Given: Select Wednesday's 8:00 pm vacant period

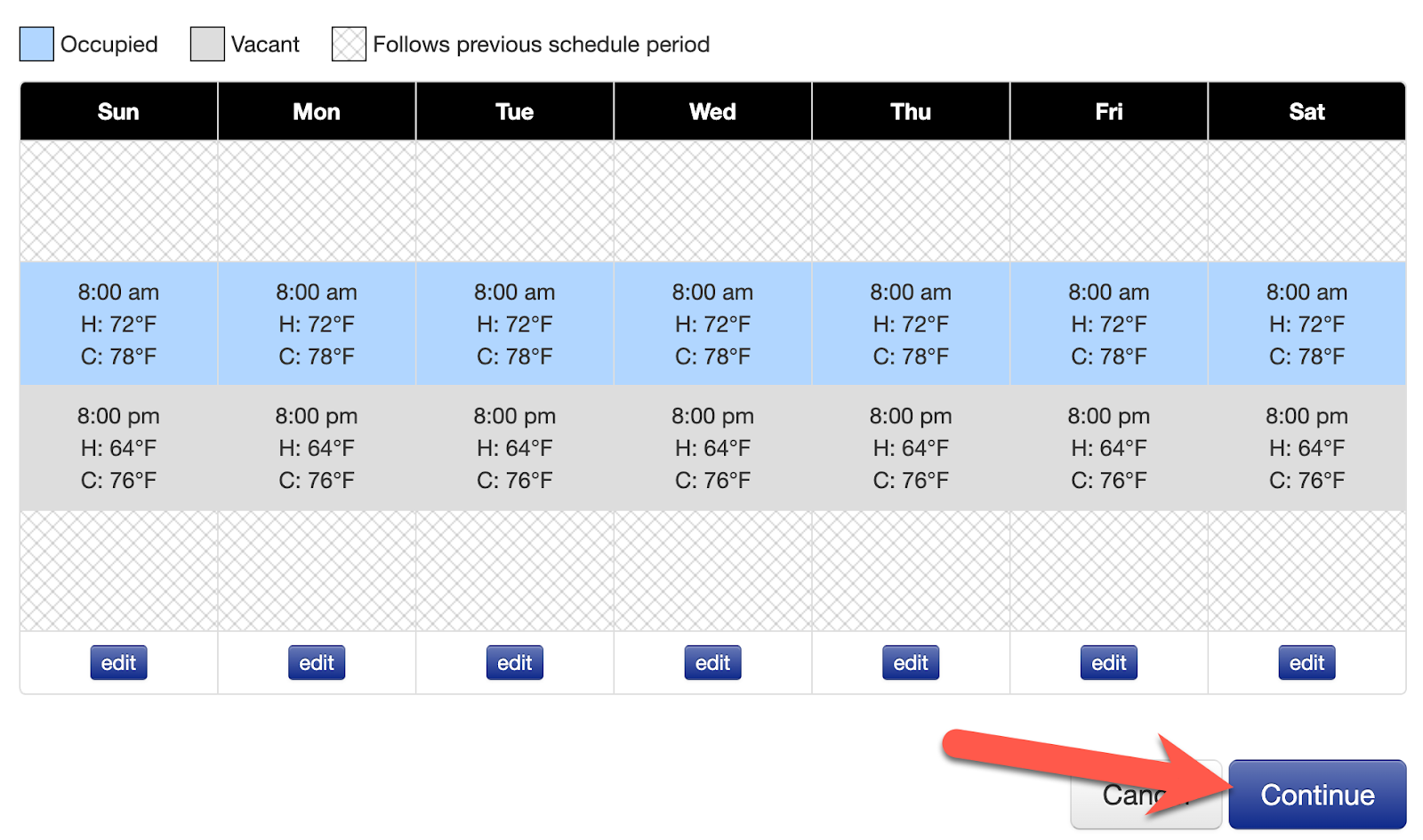Looking at the screenshot, I should coord(712,448).
